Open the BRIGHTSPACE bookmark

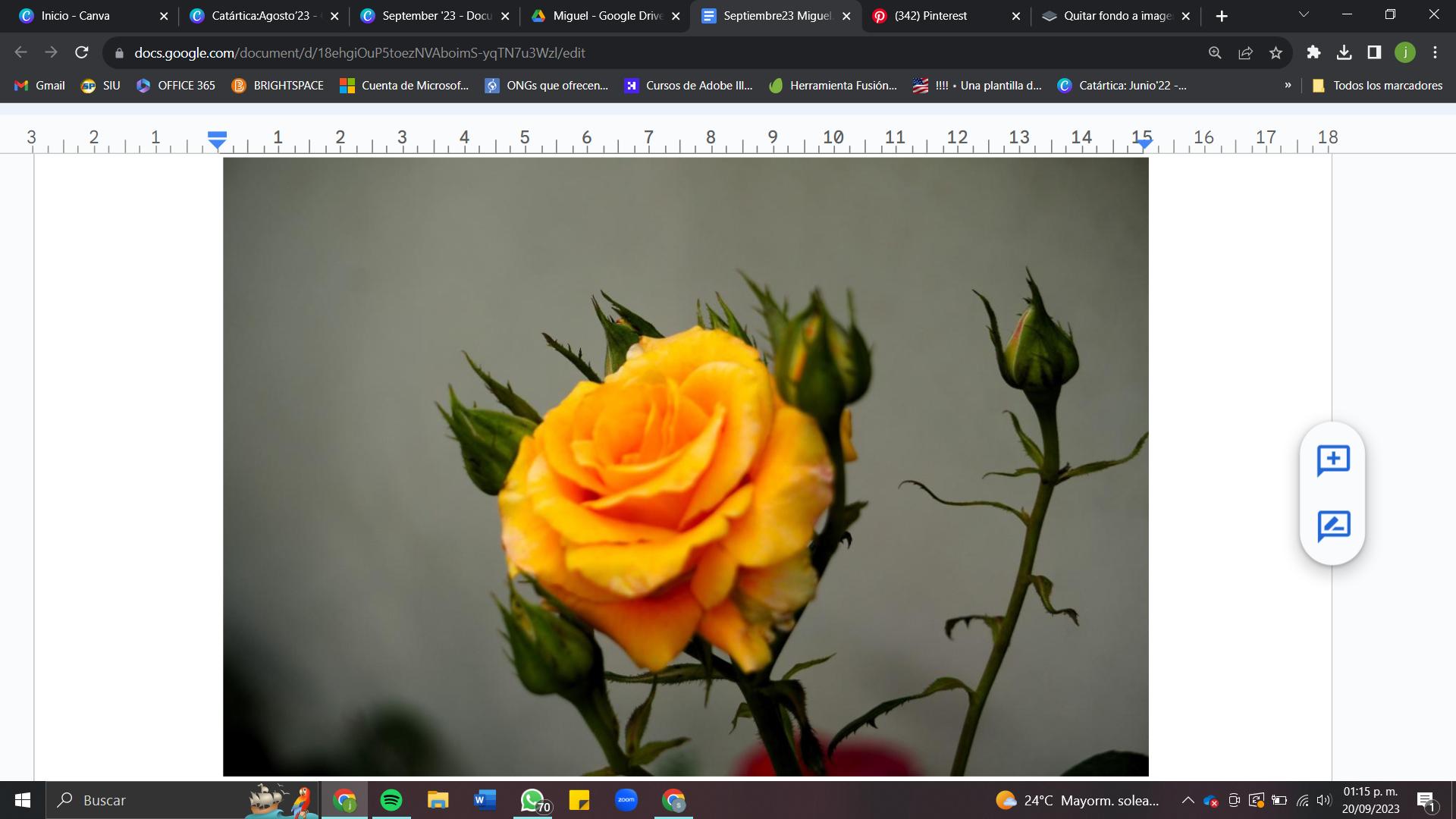(x=278, y=86)
